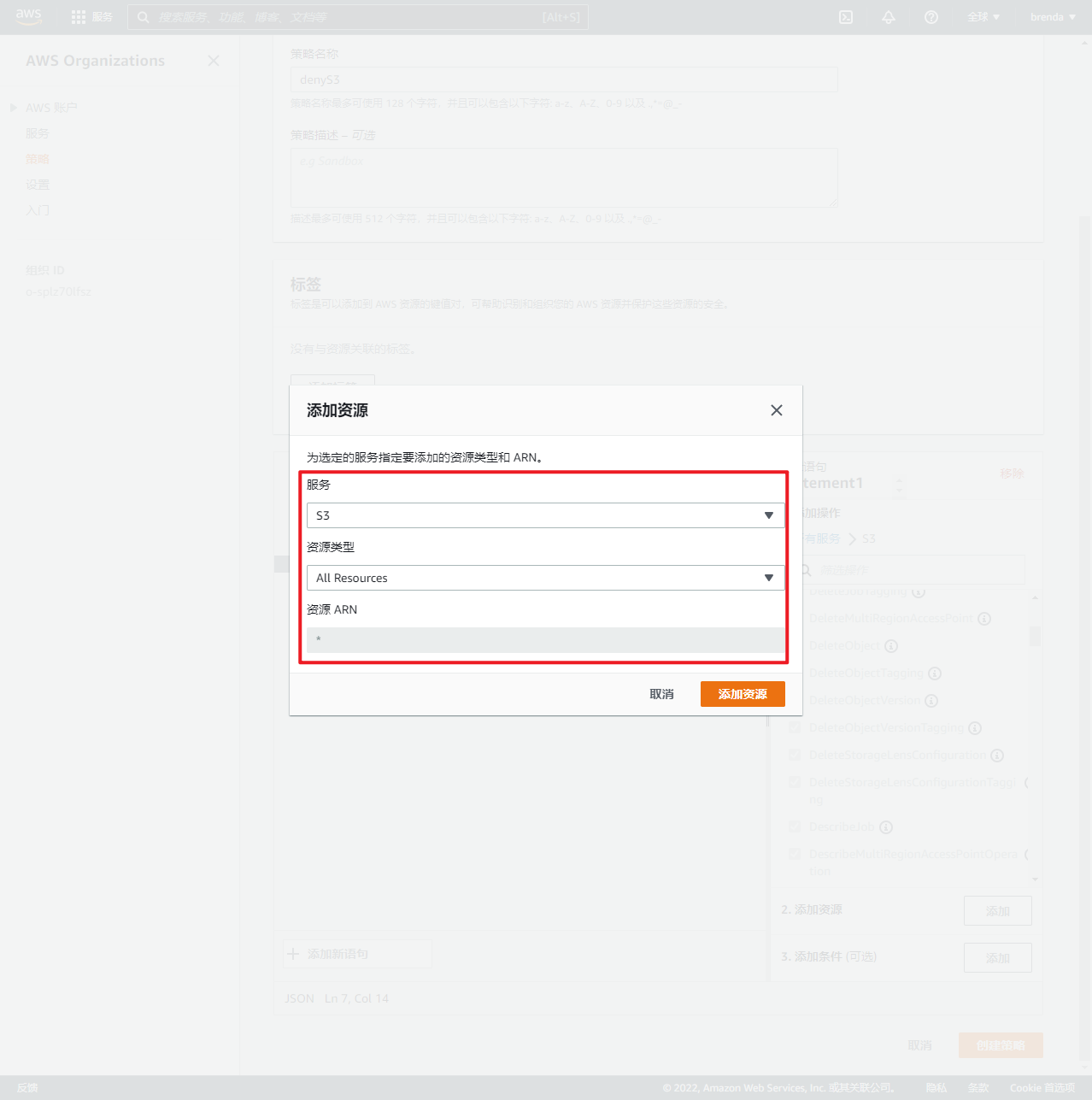Open 条款 footer link
The image size is (1092, 1100).
(x=978, y=1088)
